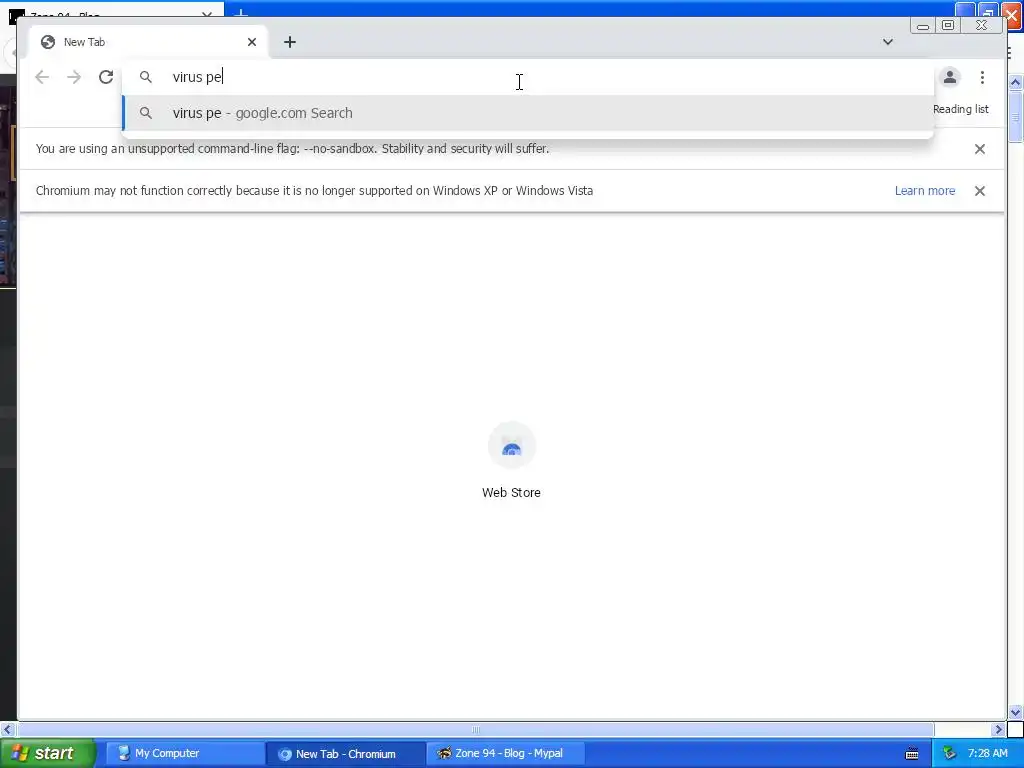Viewport: 1024px width, 768px height.
Task: Switch to My Computer in taskbar
Action: (x=185, y=753)
